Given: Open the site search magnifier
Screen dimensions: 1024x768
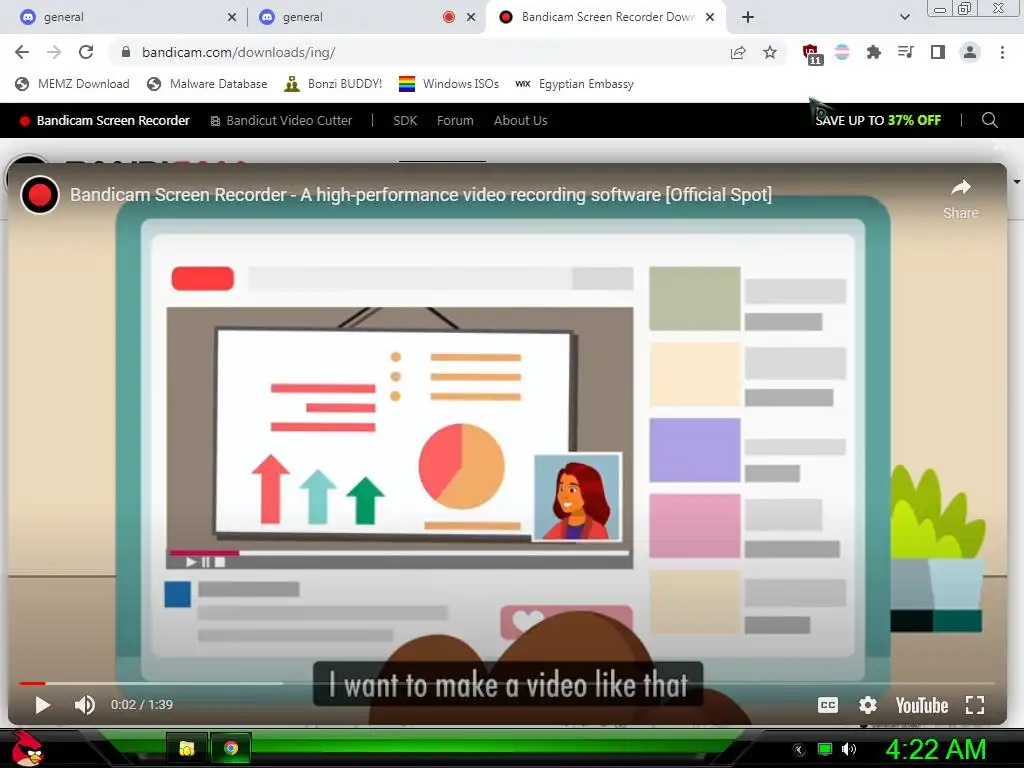Looking at the screenshot, I should point(989,120).
